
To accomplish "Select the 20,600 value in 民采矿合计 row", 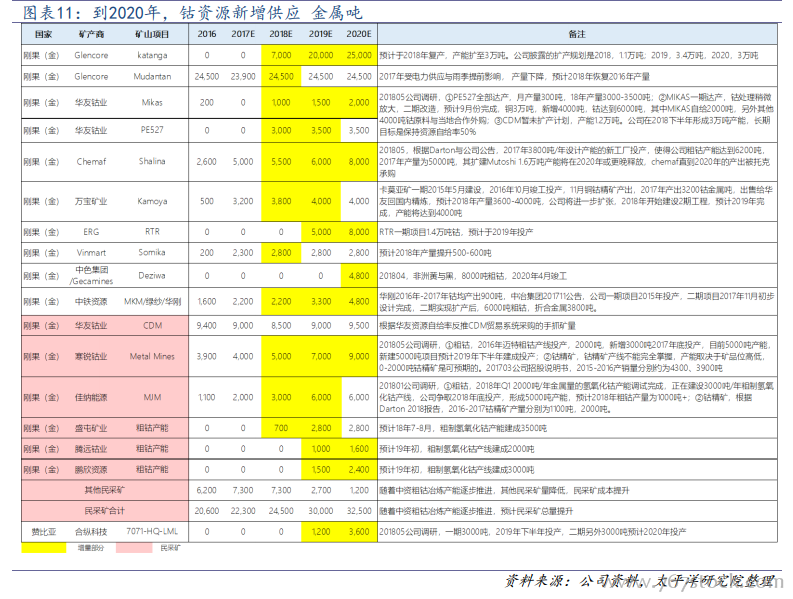I will [207, 511].
